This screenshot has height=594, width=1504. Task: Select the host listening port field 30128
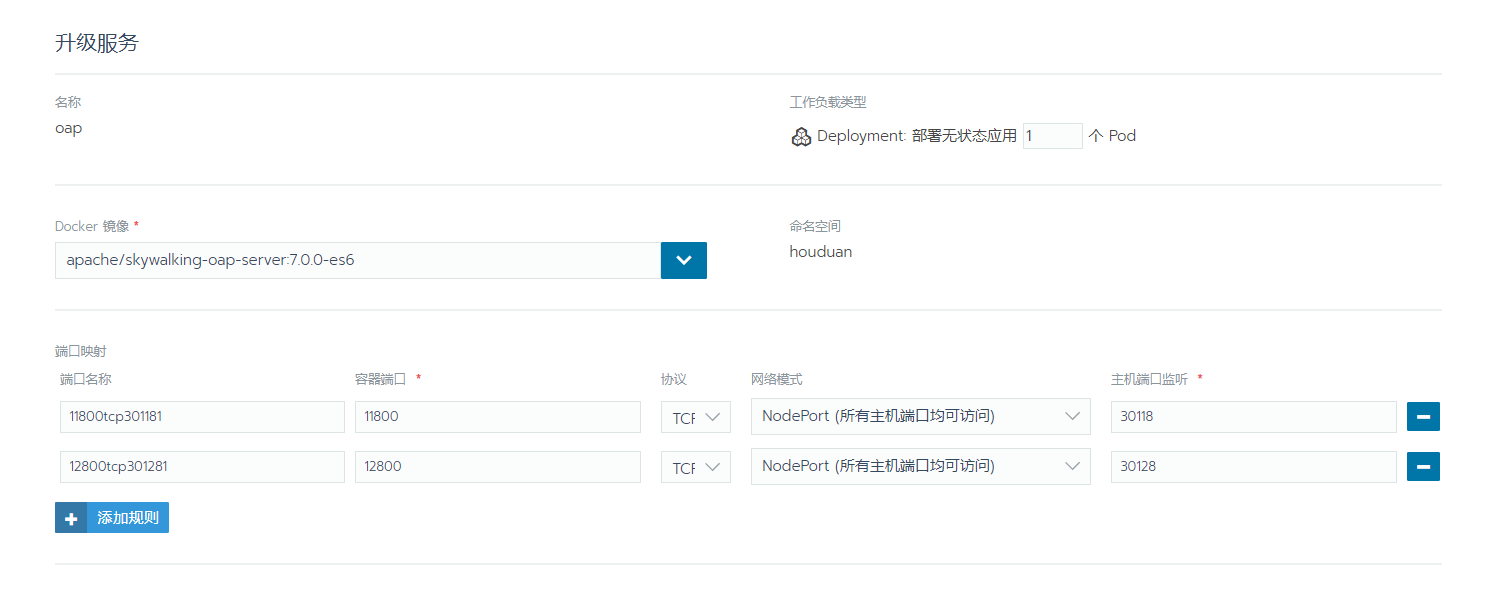[1254, 467]
